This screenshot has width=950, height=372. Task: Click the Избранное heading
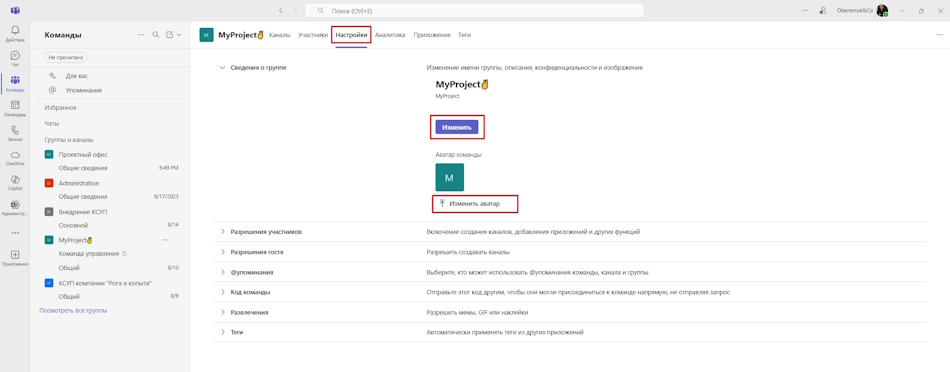61,107
